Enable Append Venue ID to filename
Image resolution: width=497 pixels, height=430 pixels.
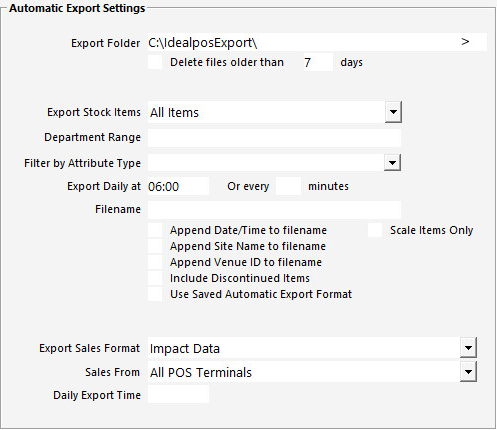pyautogui.click(x=155, y=262)
